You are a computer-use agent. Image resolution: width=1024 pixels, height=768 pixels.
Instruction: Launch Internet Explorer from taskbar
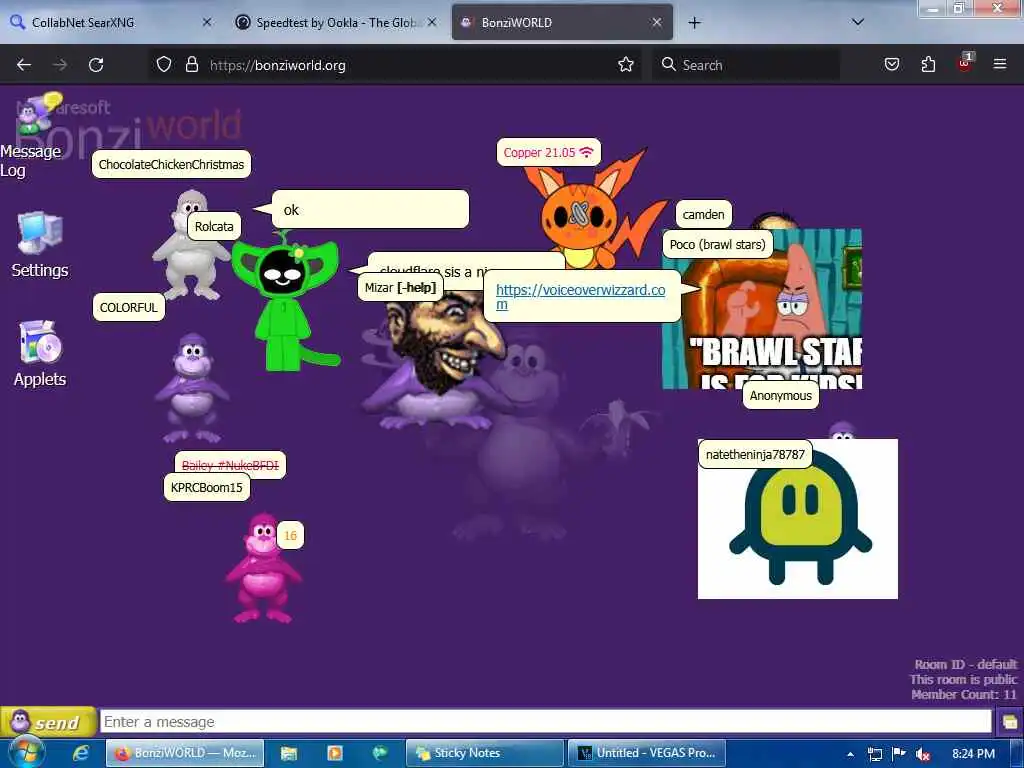click(x=81, y=753)
